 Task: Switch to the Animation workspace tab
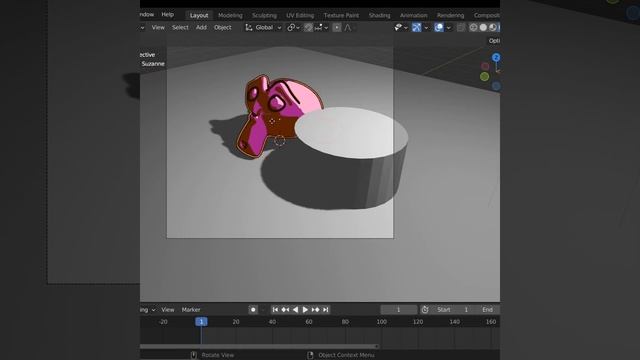(413, 15)
